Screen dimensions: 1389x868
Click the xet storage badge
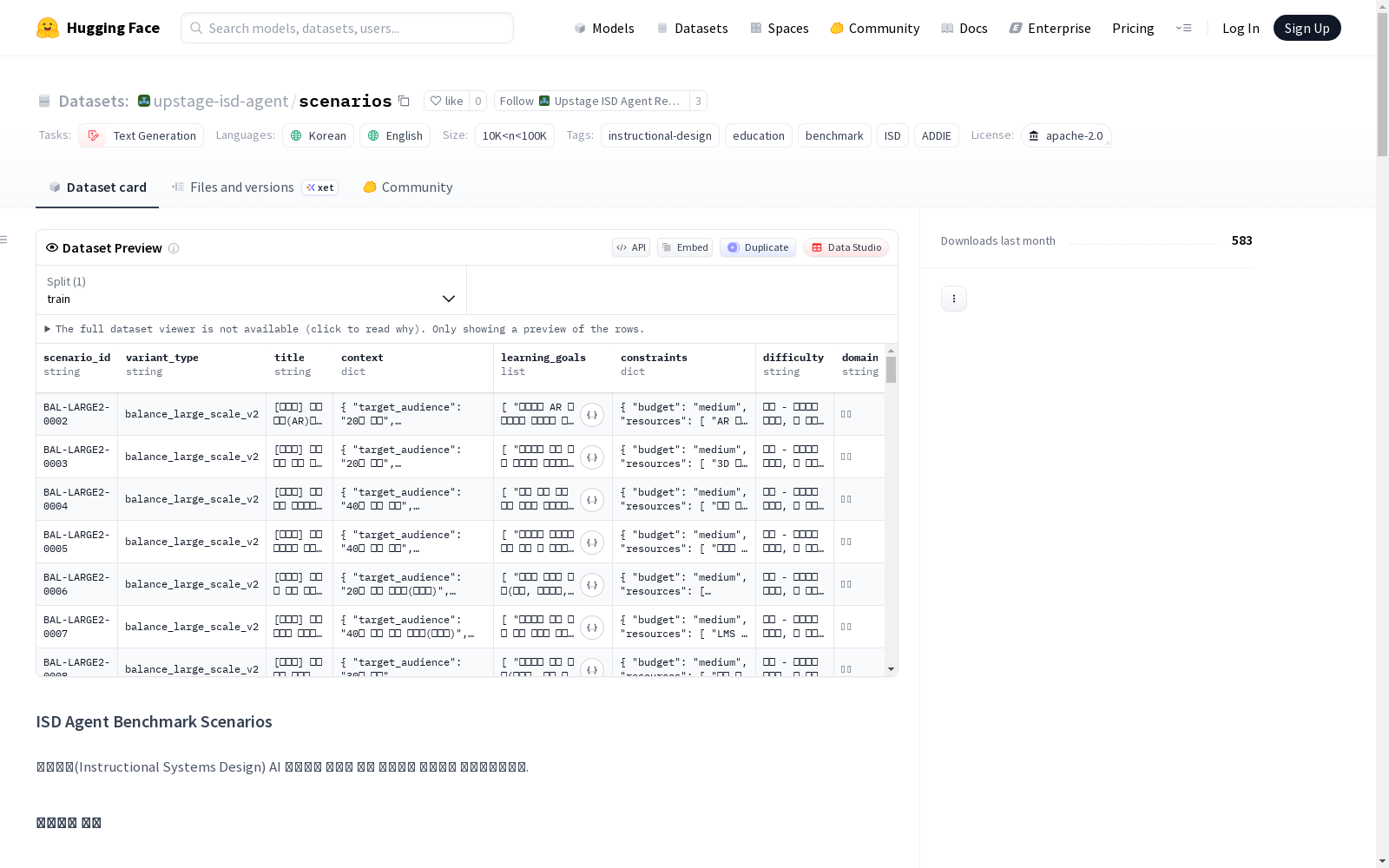320,187
